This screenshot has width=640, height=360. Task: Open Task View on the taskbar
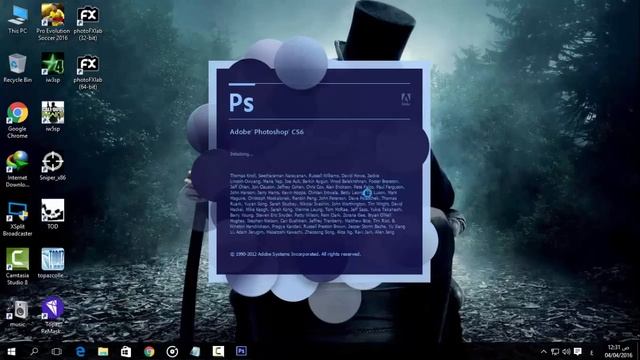click(57, 351)
